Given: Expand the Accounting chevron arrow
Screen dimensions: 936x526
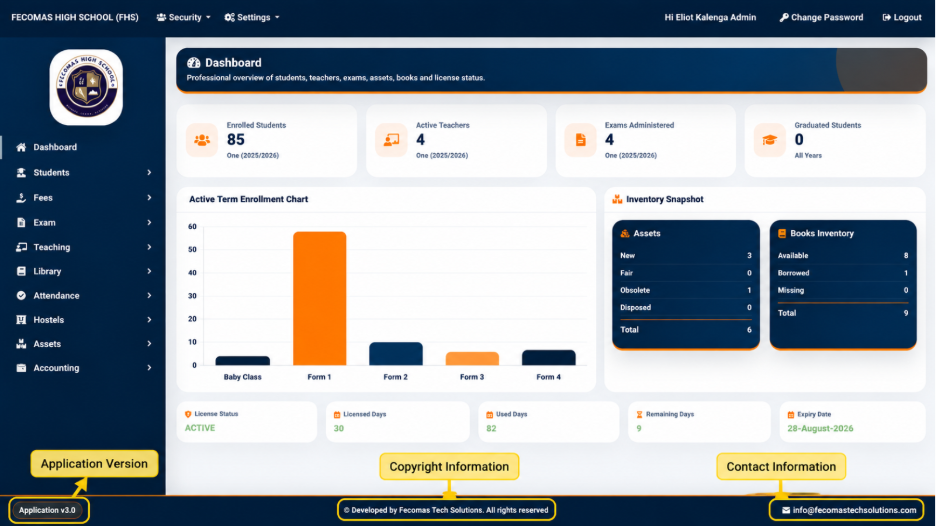Looking at the screenshot, I should (x=149, y=368).
